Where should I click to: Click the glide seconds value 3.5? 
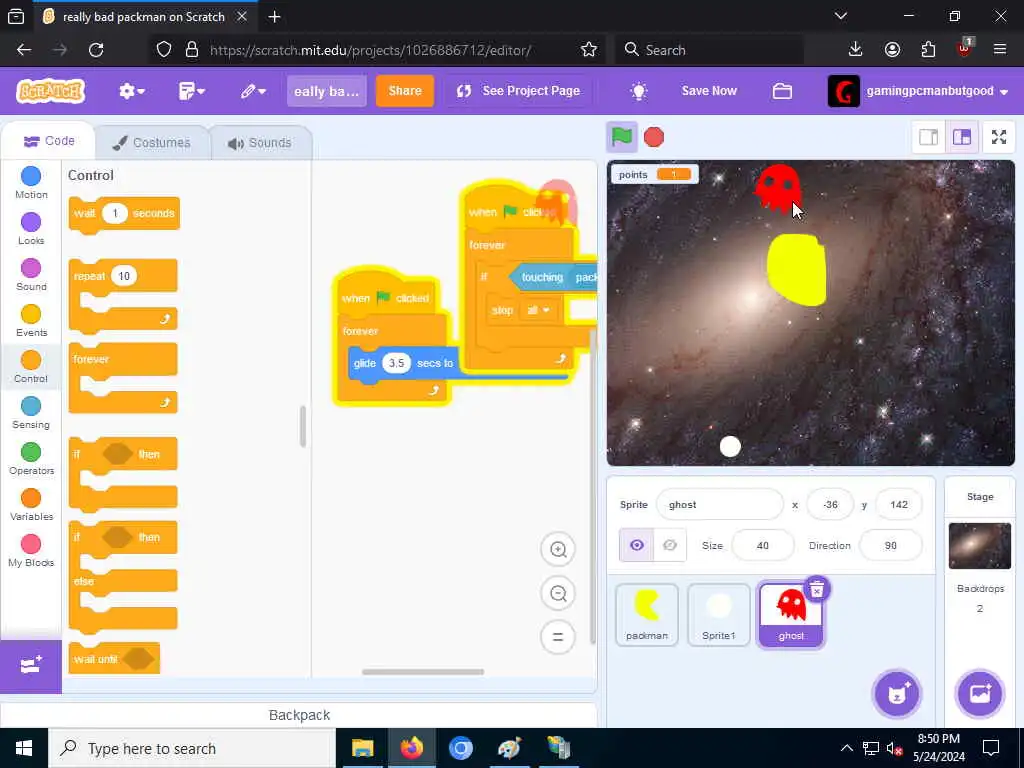click(396, 363)
